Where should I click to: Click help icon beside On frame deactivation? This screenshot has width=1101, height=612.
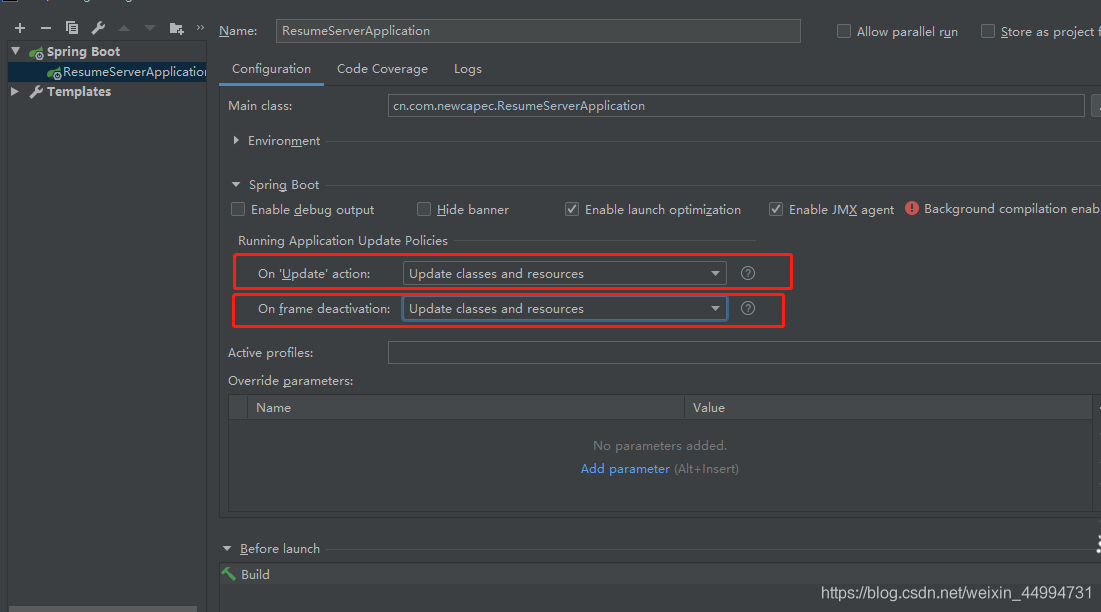click(x=748, y=308)
